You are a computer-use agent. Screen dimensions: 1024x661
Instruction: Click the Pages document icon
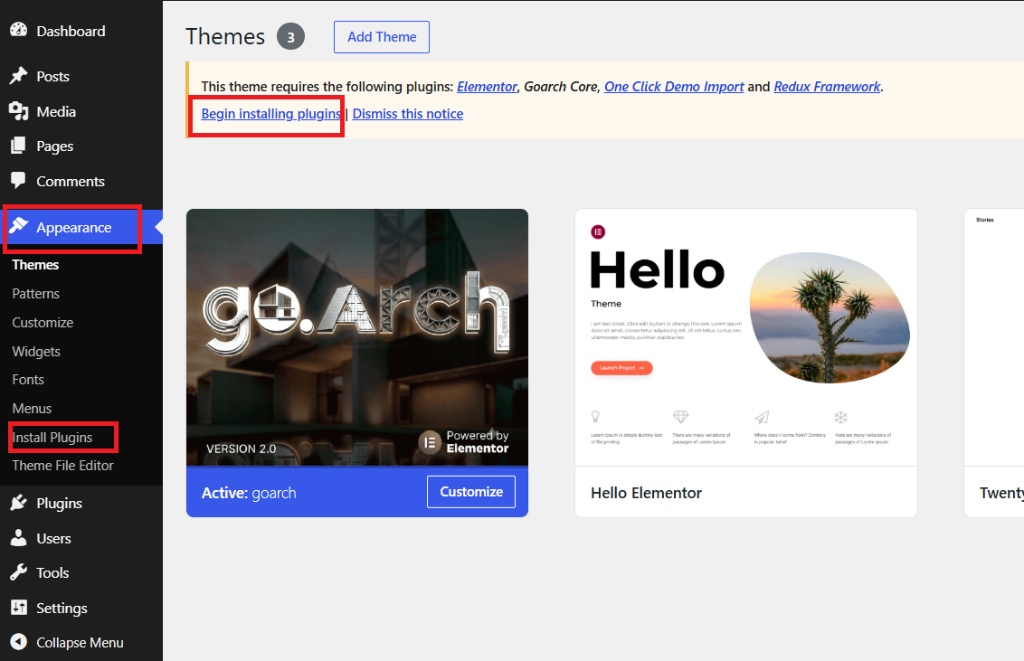(x=18, y=146)
